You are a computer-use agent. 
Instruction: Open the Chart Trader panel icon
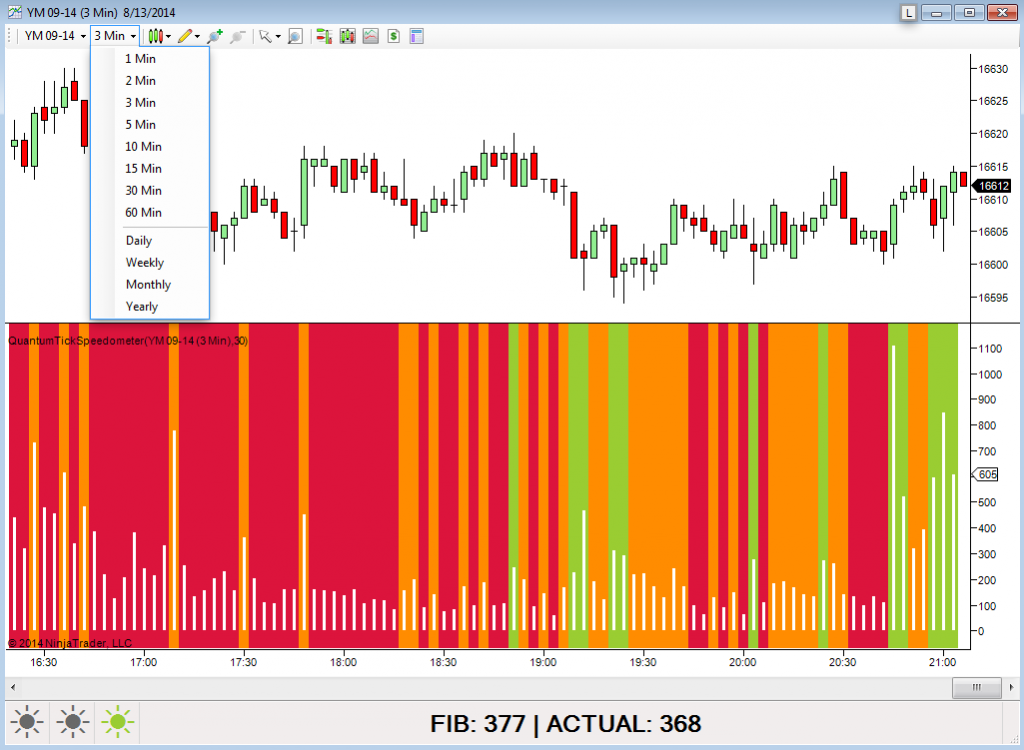click(x=322, y=36)
